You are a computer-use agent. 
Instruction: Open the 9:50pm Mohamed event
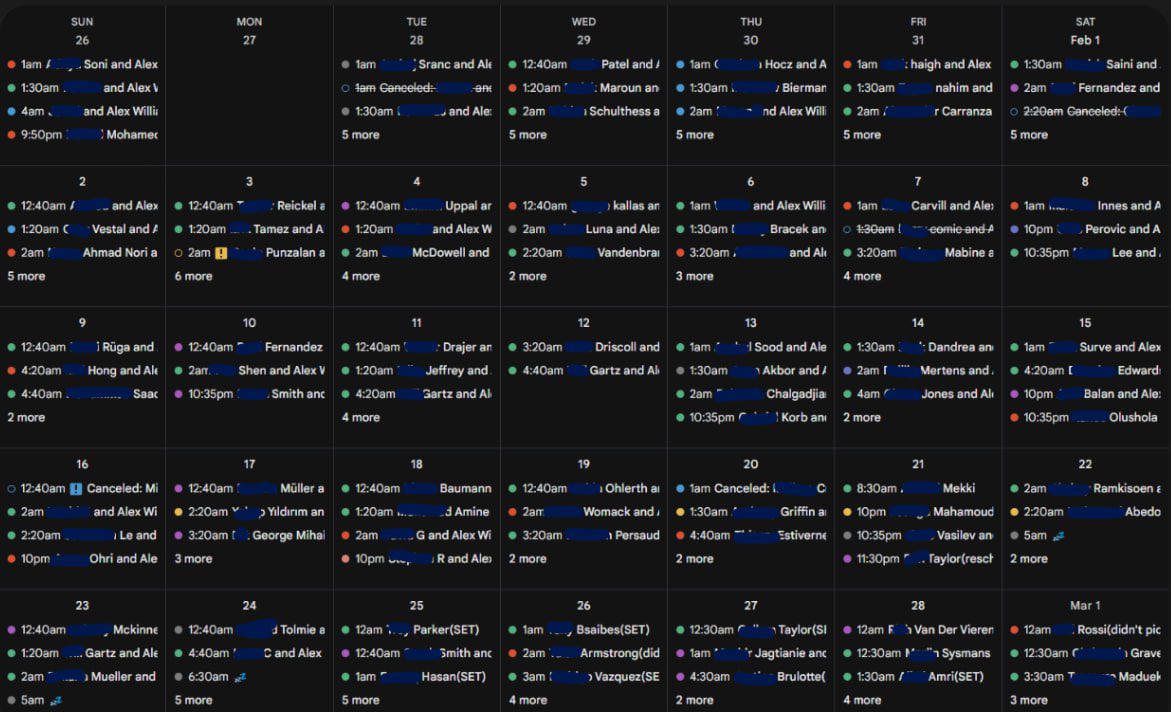(x=83, y=135)
